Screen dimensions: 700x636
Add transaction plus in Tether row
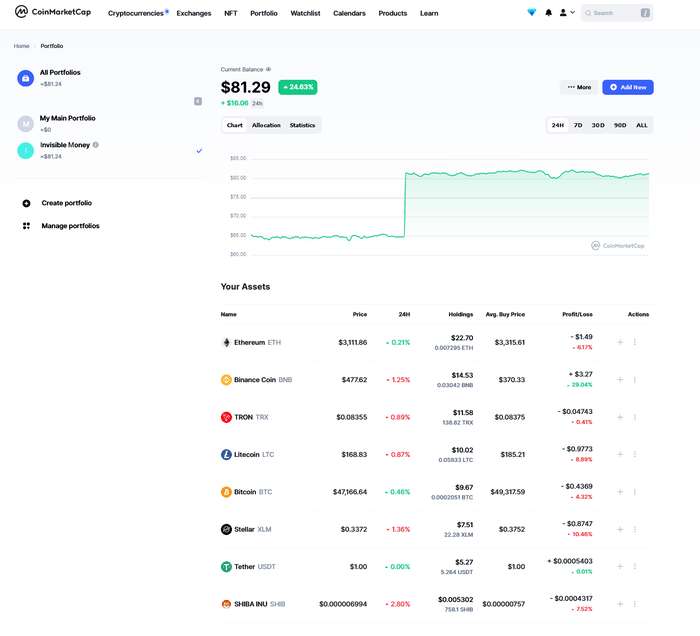click(x=620, y=567)
